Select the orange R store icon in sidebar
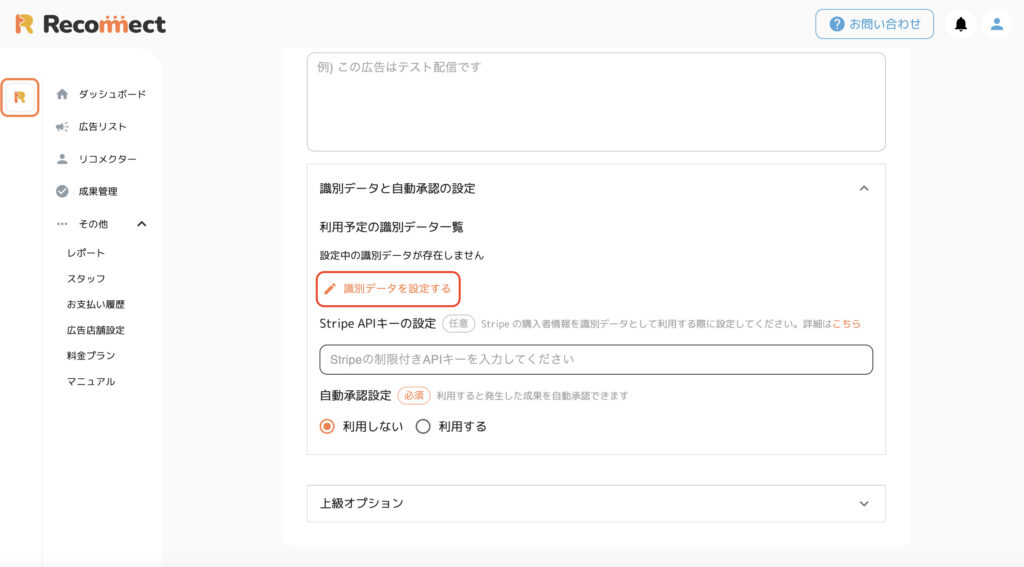The height and width of the screenshot is (567, 1024). (x=20, y=97)
